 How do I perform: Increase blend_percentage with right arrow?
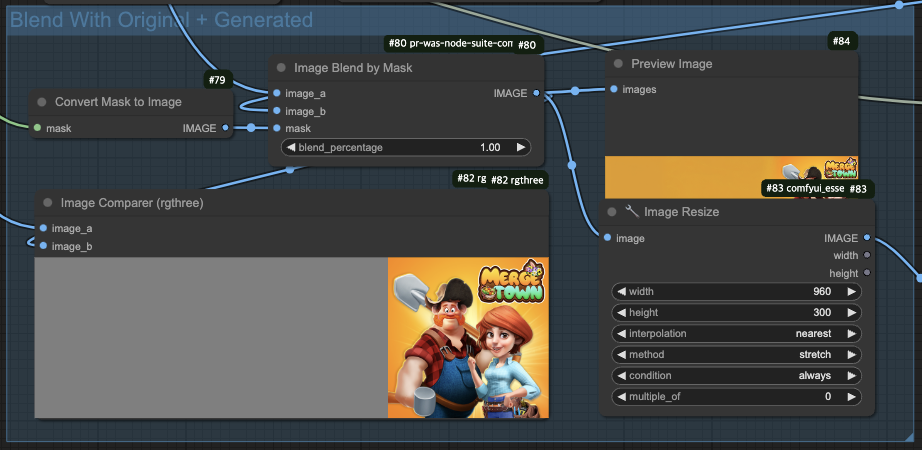coord(521,147)
